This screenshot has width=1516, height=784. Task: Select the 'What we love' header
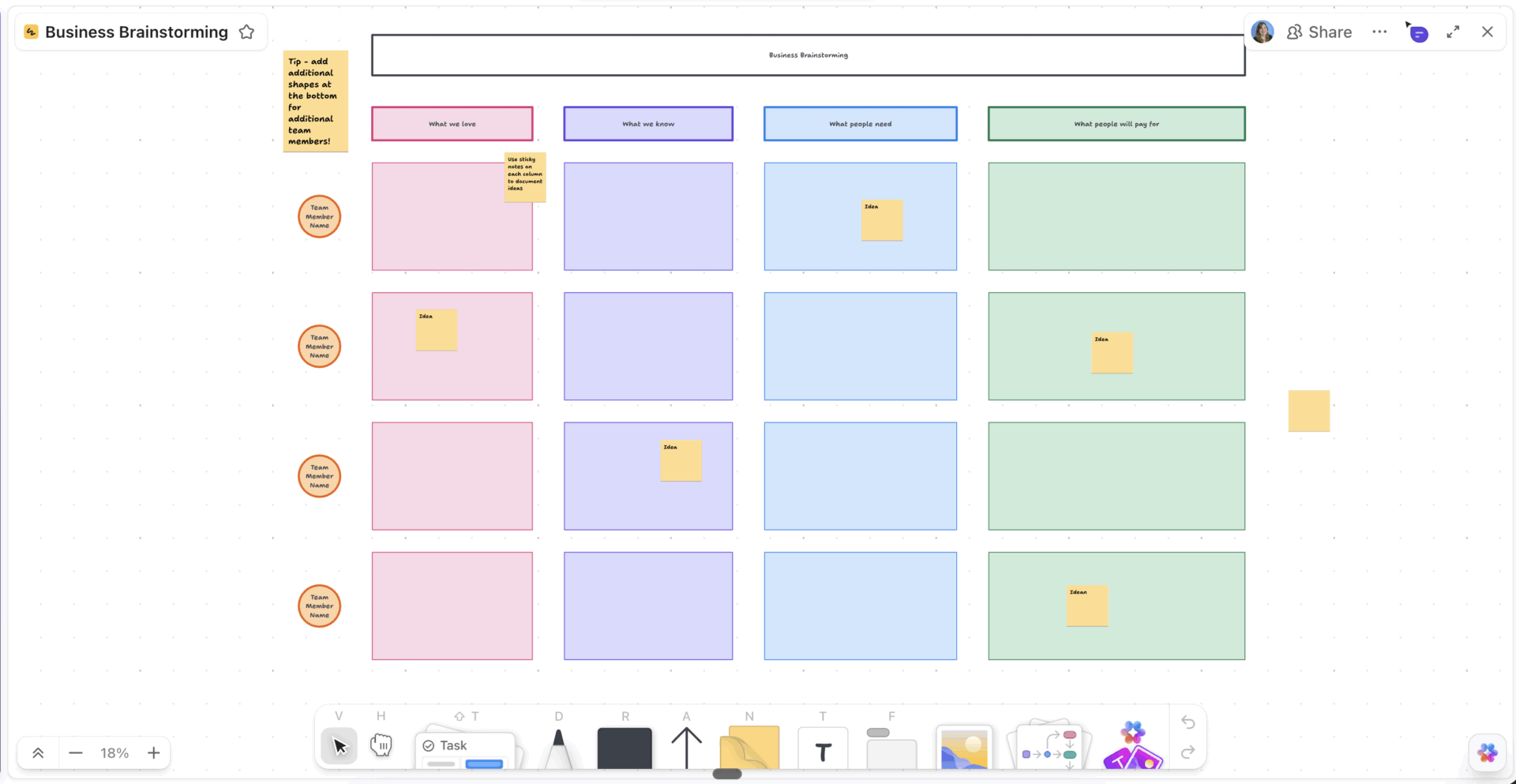coord(452,124)
